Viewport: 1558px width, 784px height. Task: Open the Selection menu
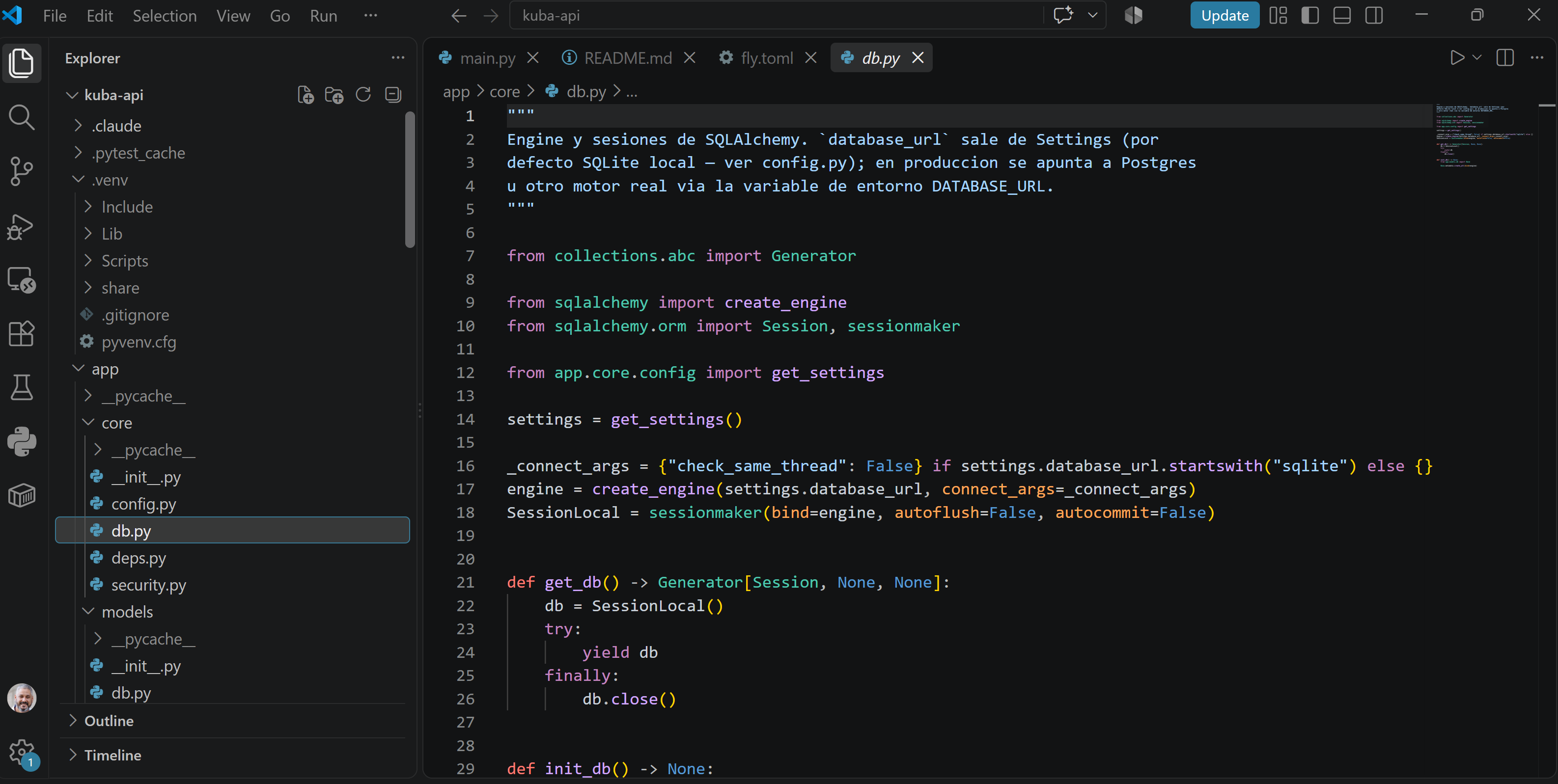point(165,16)
